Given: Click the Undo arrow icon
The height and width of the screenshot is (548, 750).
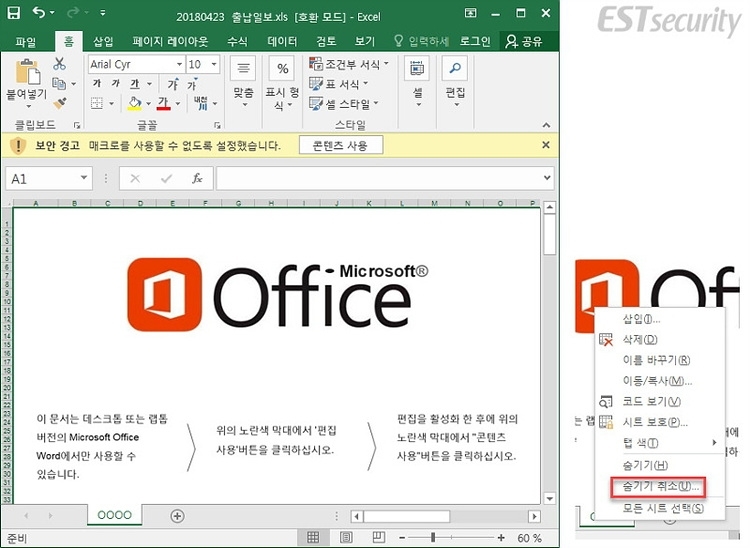Looking at the screenshot, I should [39, 13].
